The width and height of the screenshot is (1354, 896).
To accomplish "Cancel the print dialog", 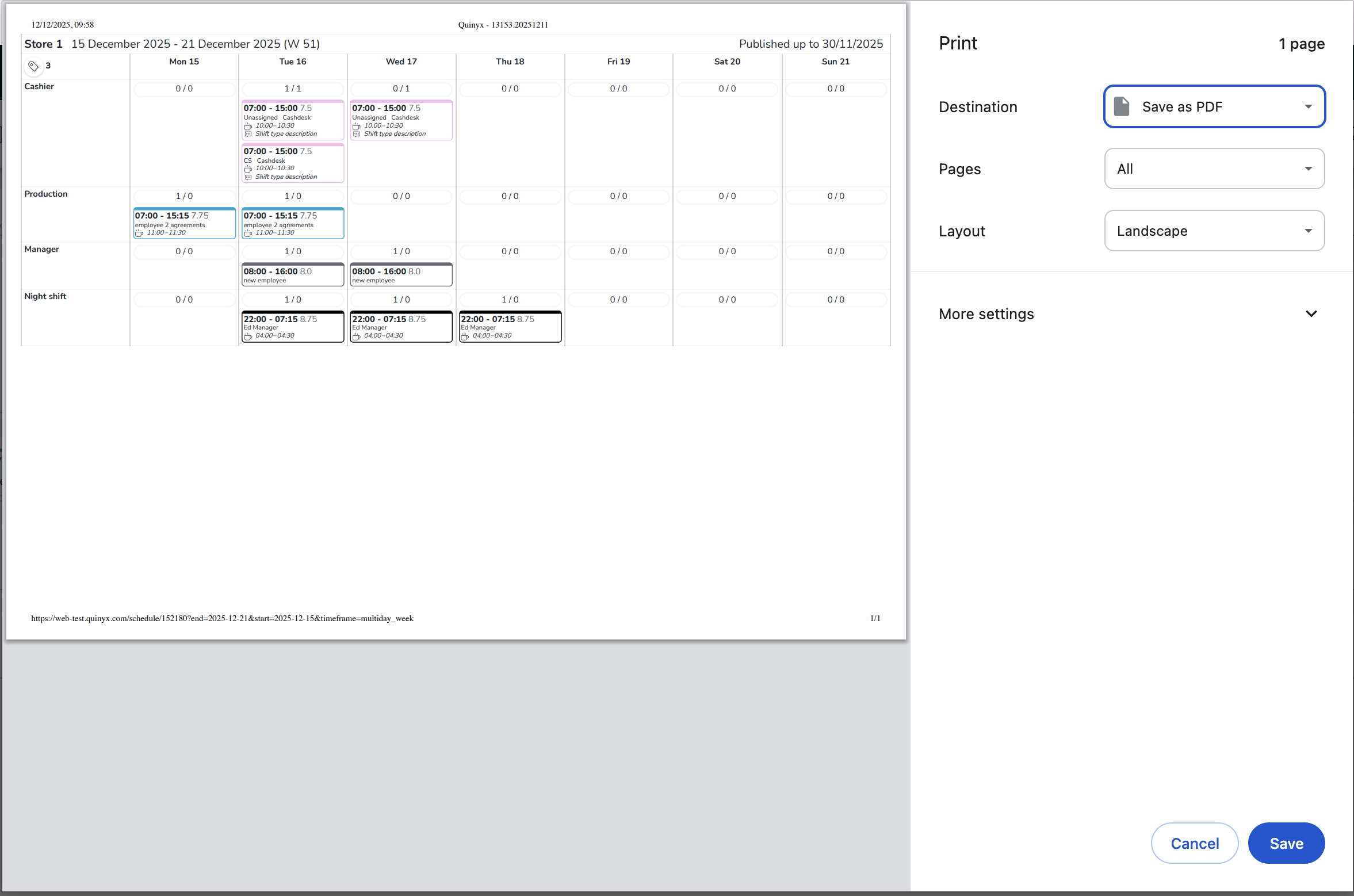I will 1195,843.
